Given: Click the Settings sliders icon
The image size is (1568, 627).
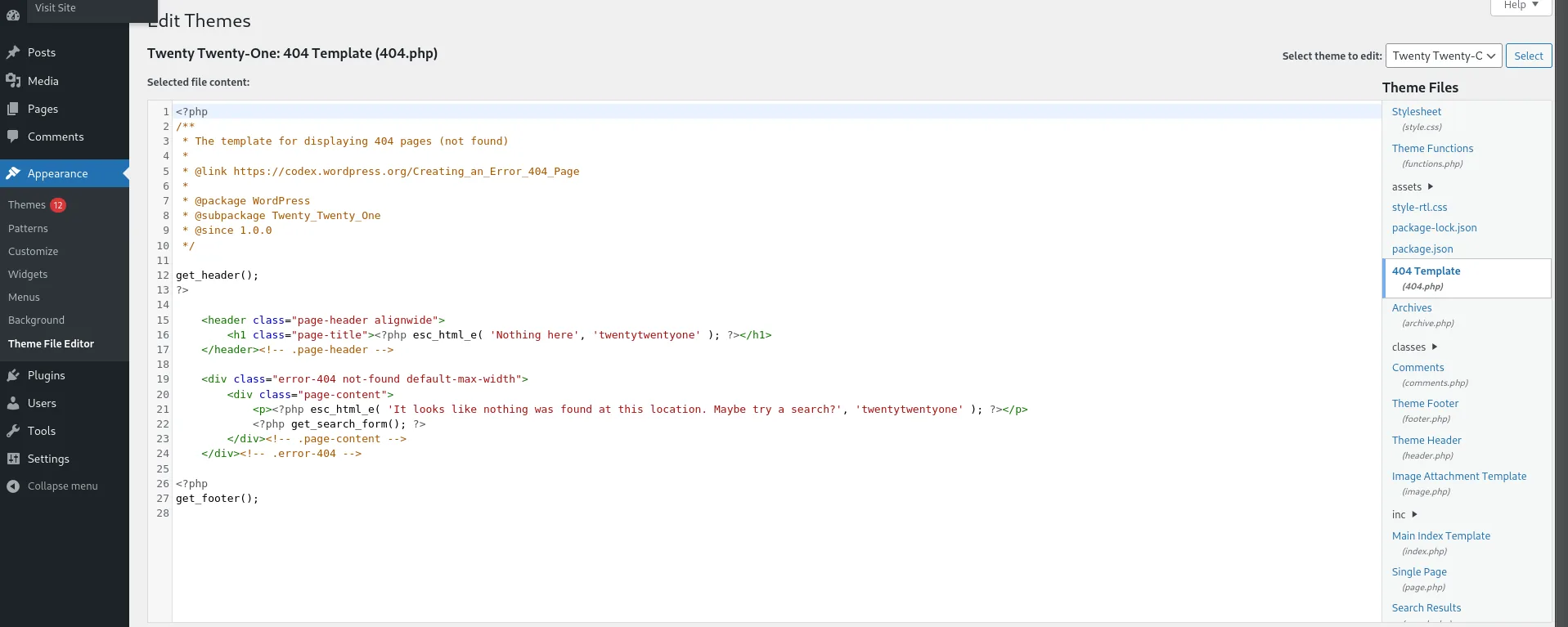Looking at the screenshot, I should pos(13,459).
